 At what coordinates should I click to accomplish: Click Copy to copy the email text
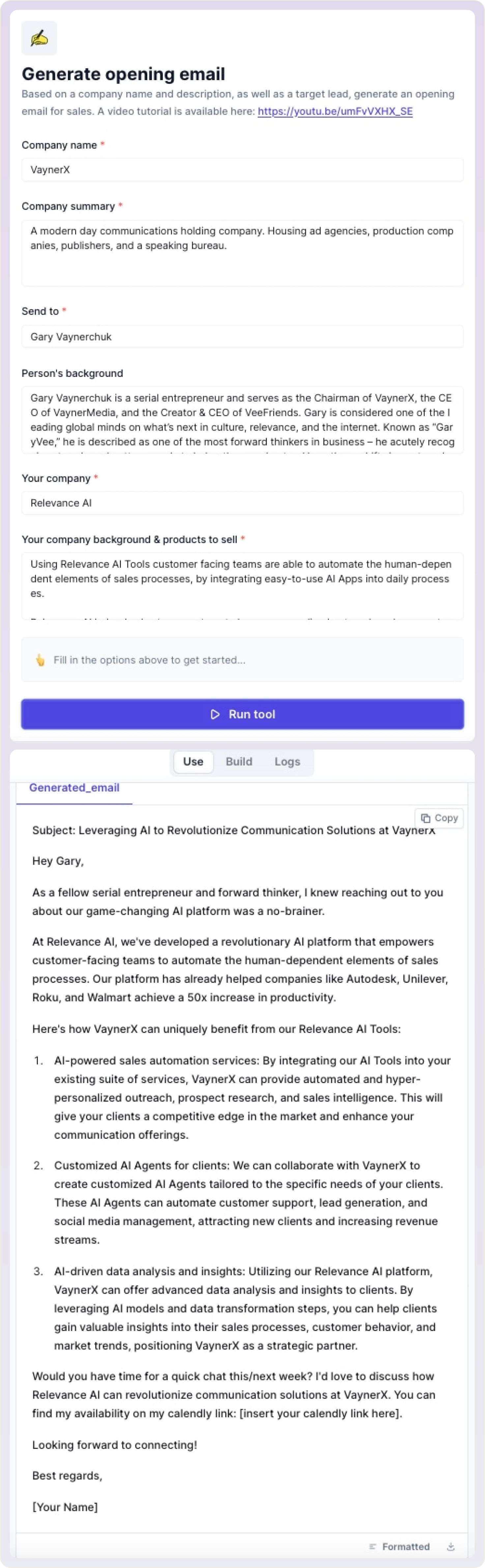(x=439, y=818)
